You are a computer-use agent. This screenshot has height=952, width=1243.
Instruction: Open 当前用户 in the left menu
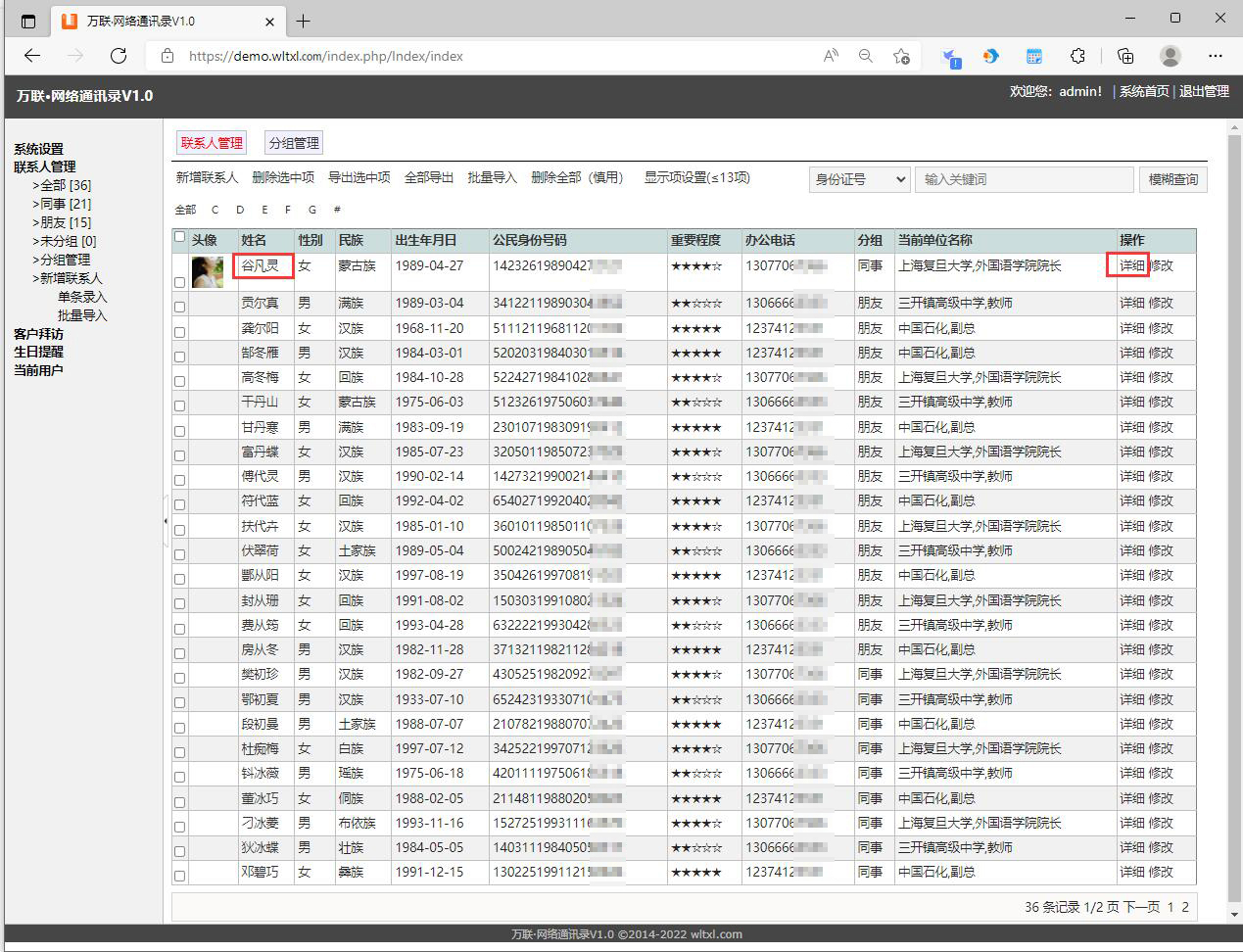point(38,370)
